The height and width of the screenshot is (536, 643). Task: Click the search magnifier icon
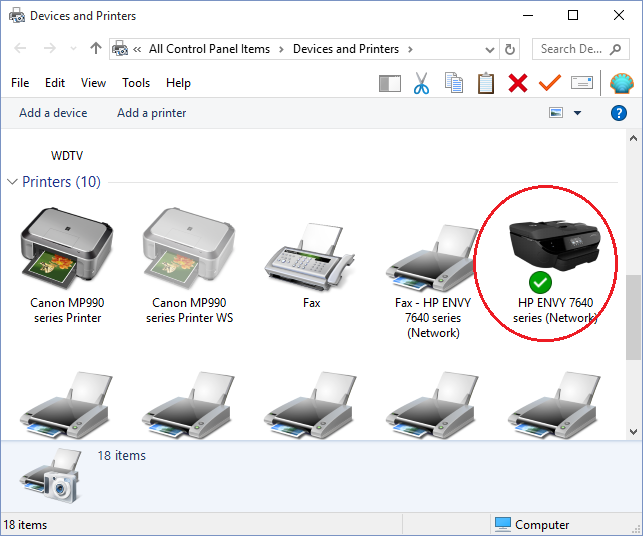pyautogui.click(x=615, y=49)
